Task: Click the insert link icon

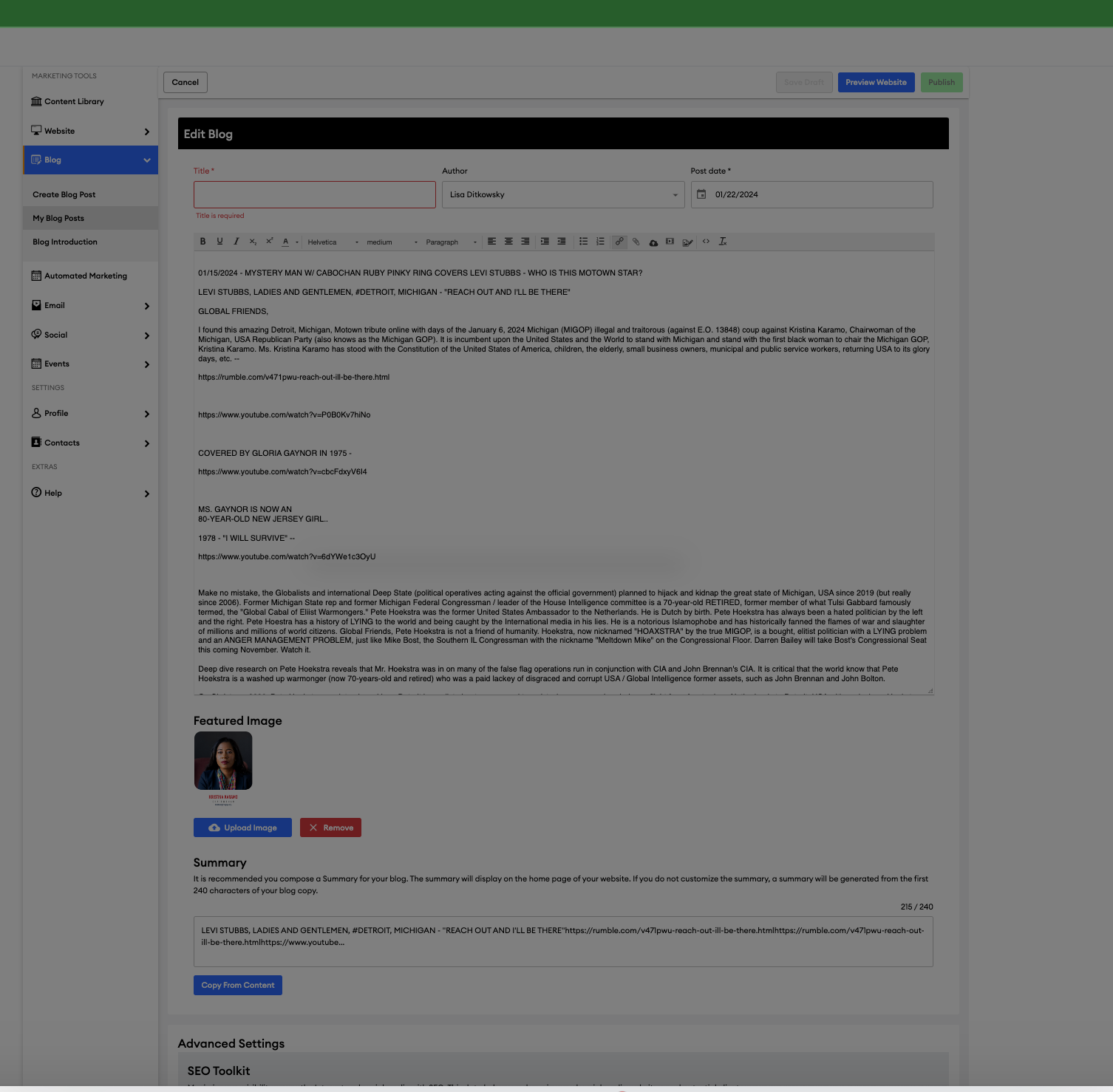Action: point(619,242)
